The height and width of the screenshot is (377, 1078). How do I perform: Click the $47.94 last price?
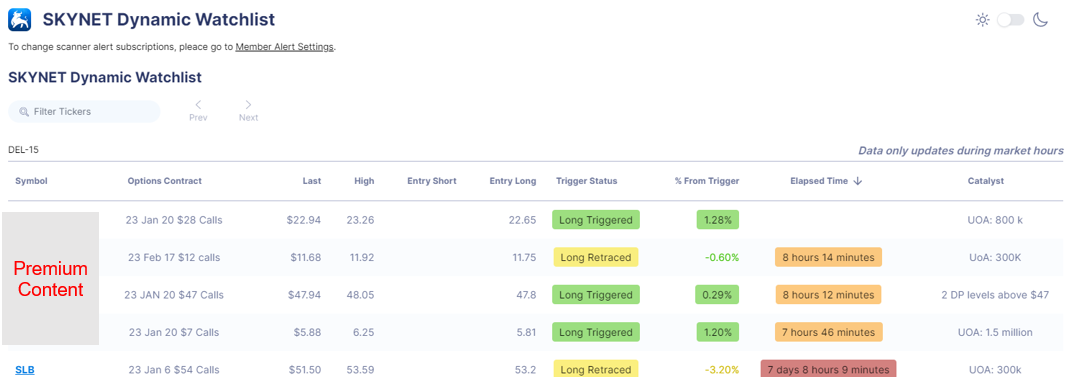click(x=304, y=295)
